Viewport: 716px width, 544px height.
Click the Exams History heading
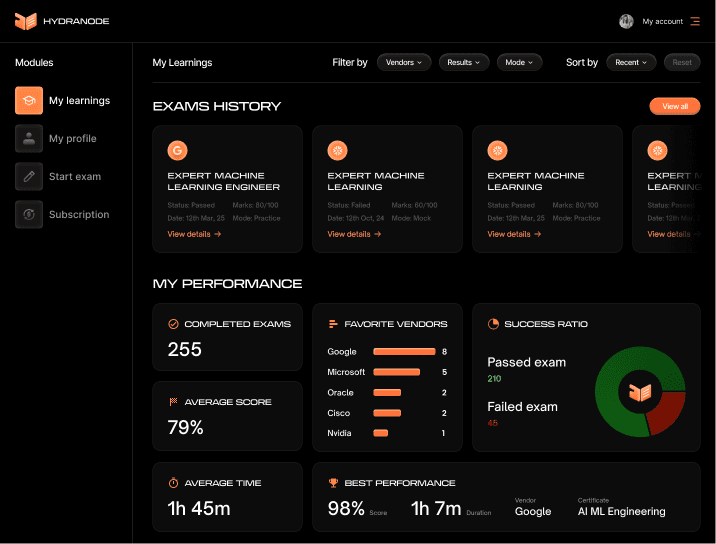pyautogui.click(x=216, y=106)
